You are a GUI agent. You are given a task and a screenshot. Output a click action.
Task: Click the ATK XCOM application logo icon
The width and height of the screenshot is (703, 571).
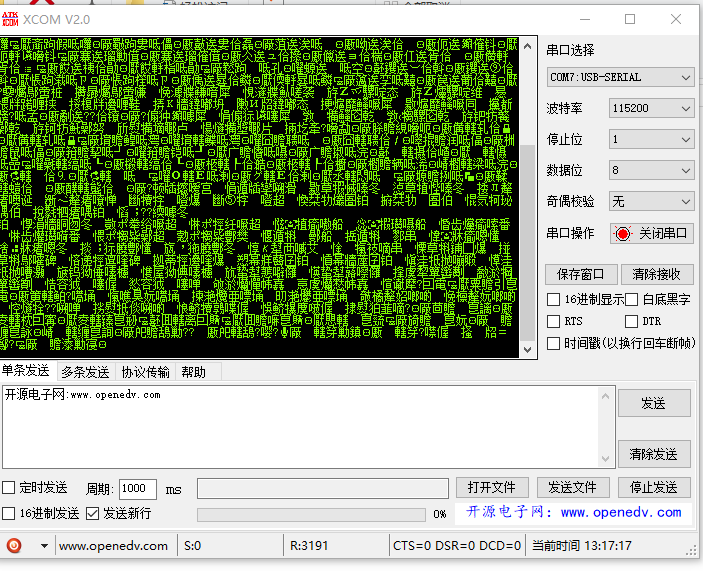pos(9,19)
